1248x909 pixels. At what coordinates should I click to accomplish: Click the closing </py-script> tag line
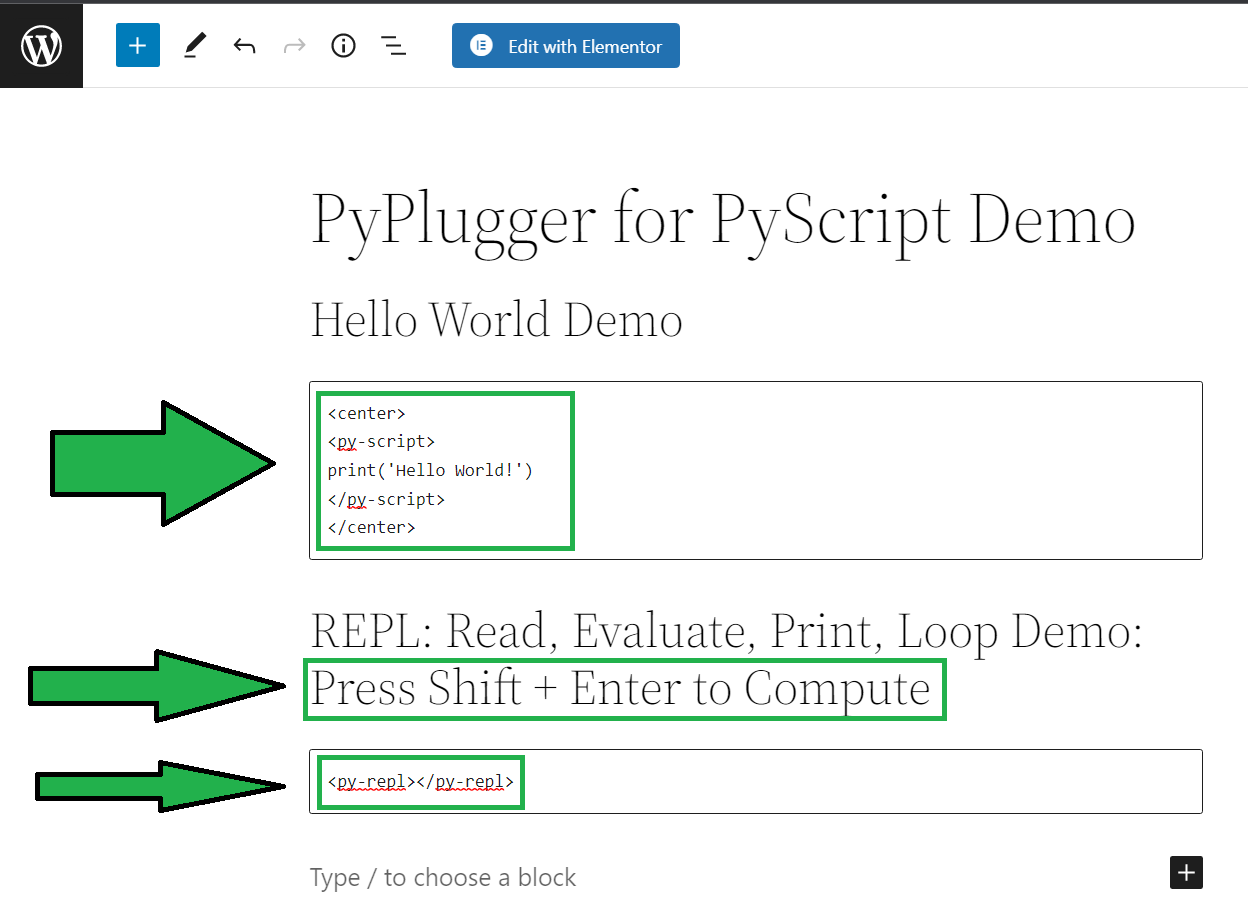coord(386,498)
